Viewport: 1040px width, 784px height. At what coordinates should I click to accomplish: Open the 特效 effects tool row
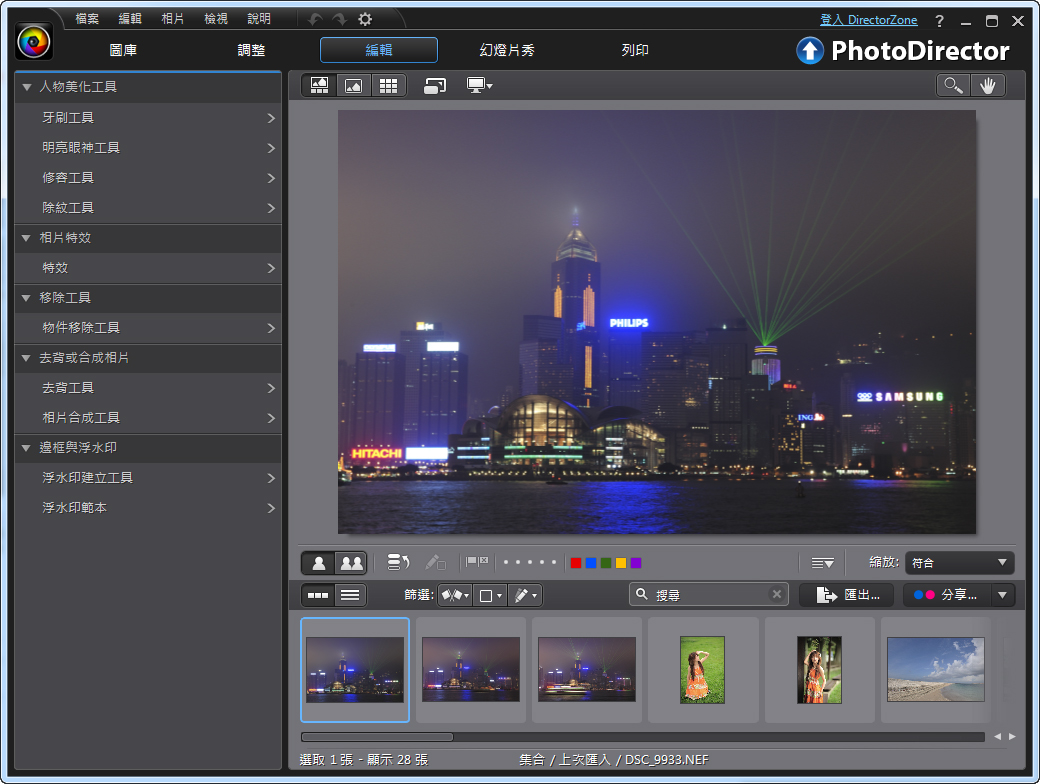(x=149, y=268)
